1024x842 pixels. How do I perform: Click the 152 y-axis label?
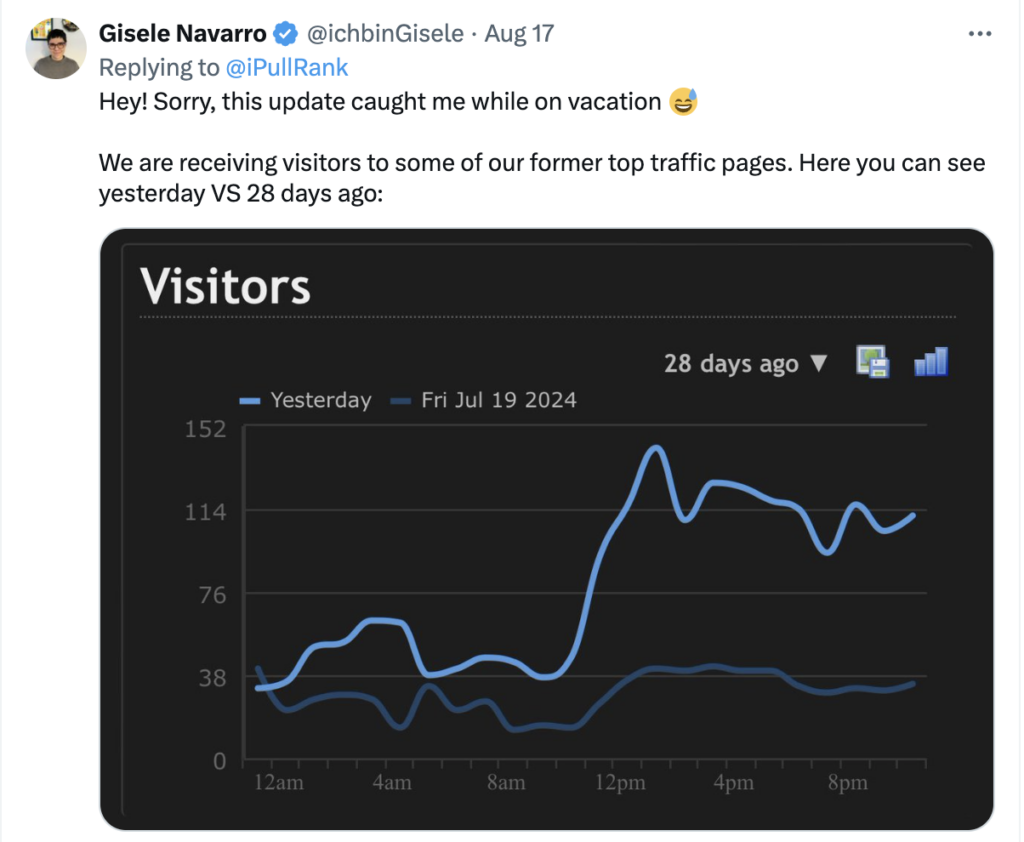[207, 428]
